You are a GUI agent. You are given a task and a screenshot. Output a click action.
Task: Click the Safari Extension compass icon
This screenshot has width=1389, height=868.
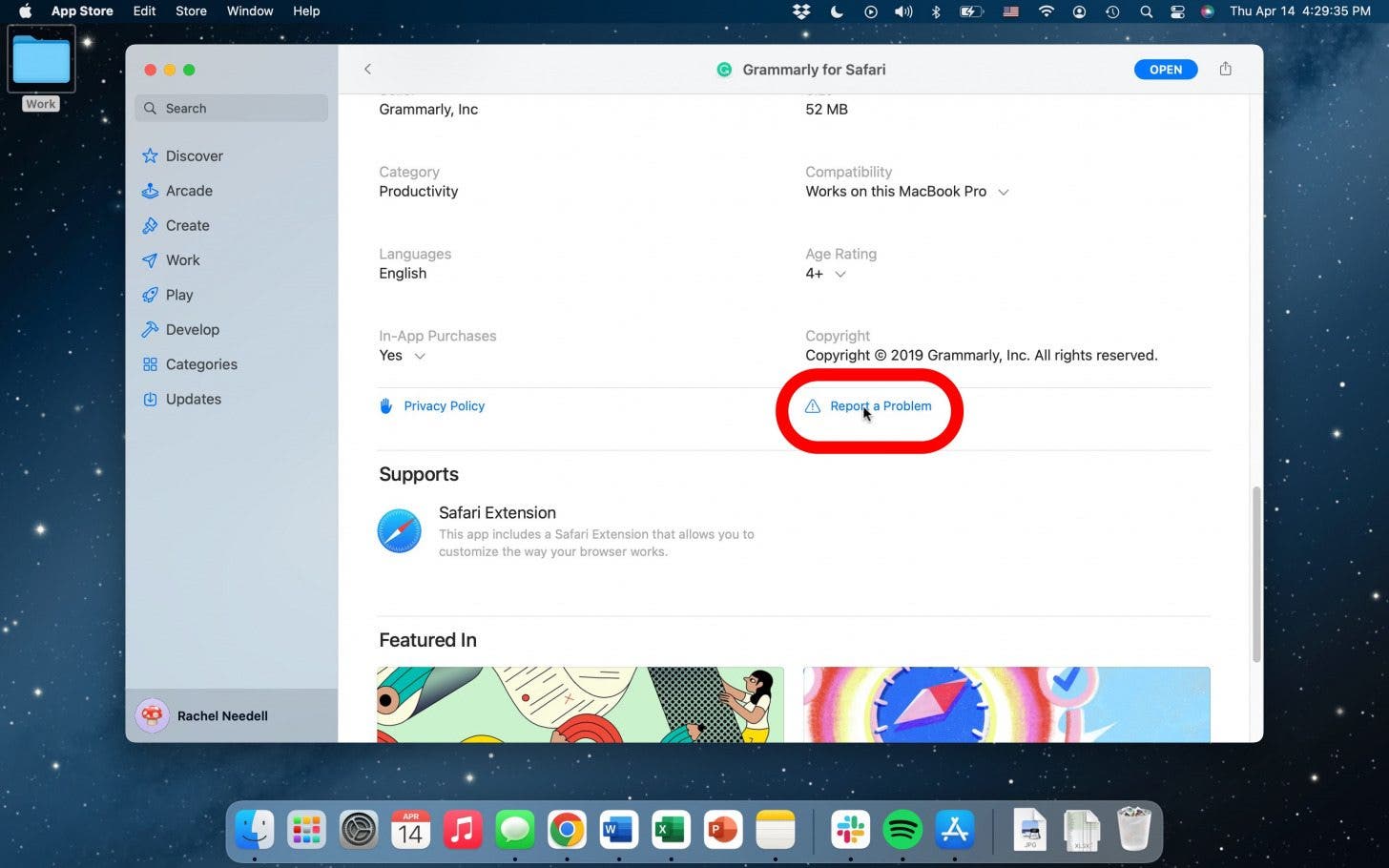click(x=399, y=531)
